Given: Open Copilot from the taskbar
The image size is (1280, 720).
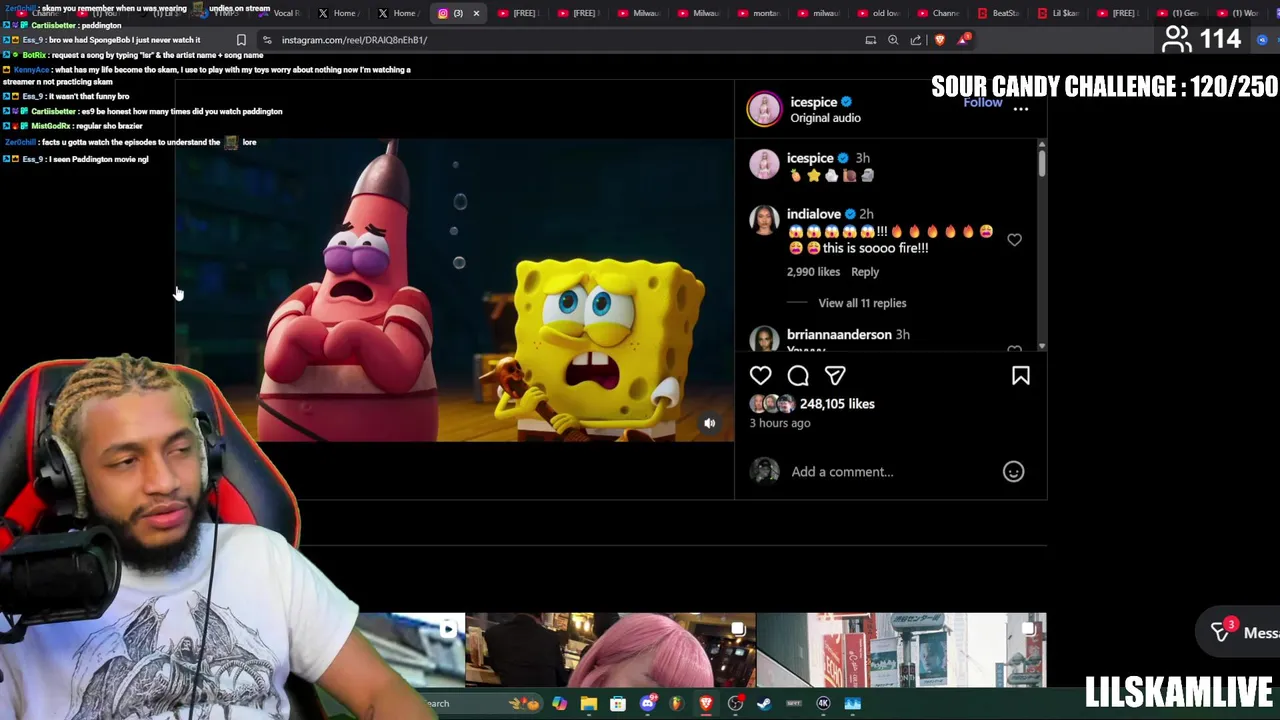Looking at the screenshot, I should (x=559, y=703).
